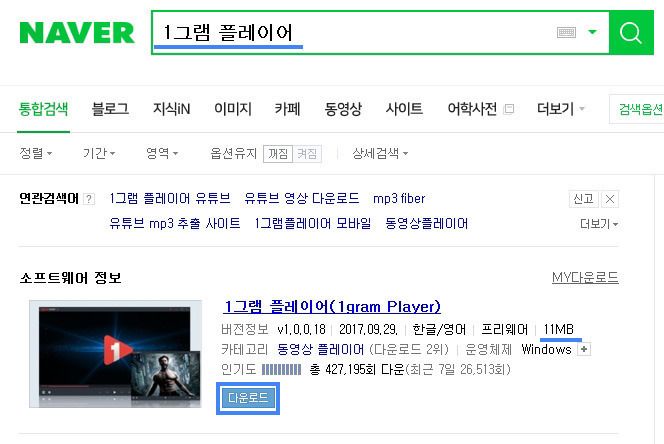
Task: Open the 사이트 tab
Action: click(404, 109)
